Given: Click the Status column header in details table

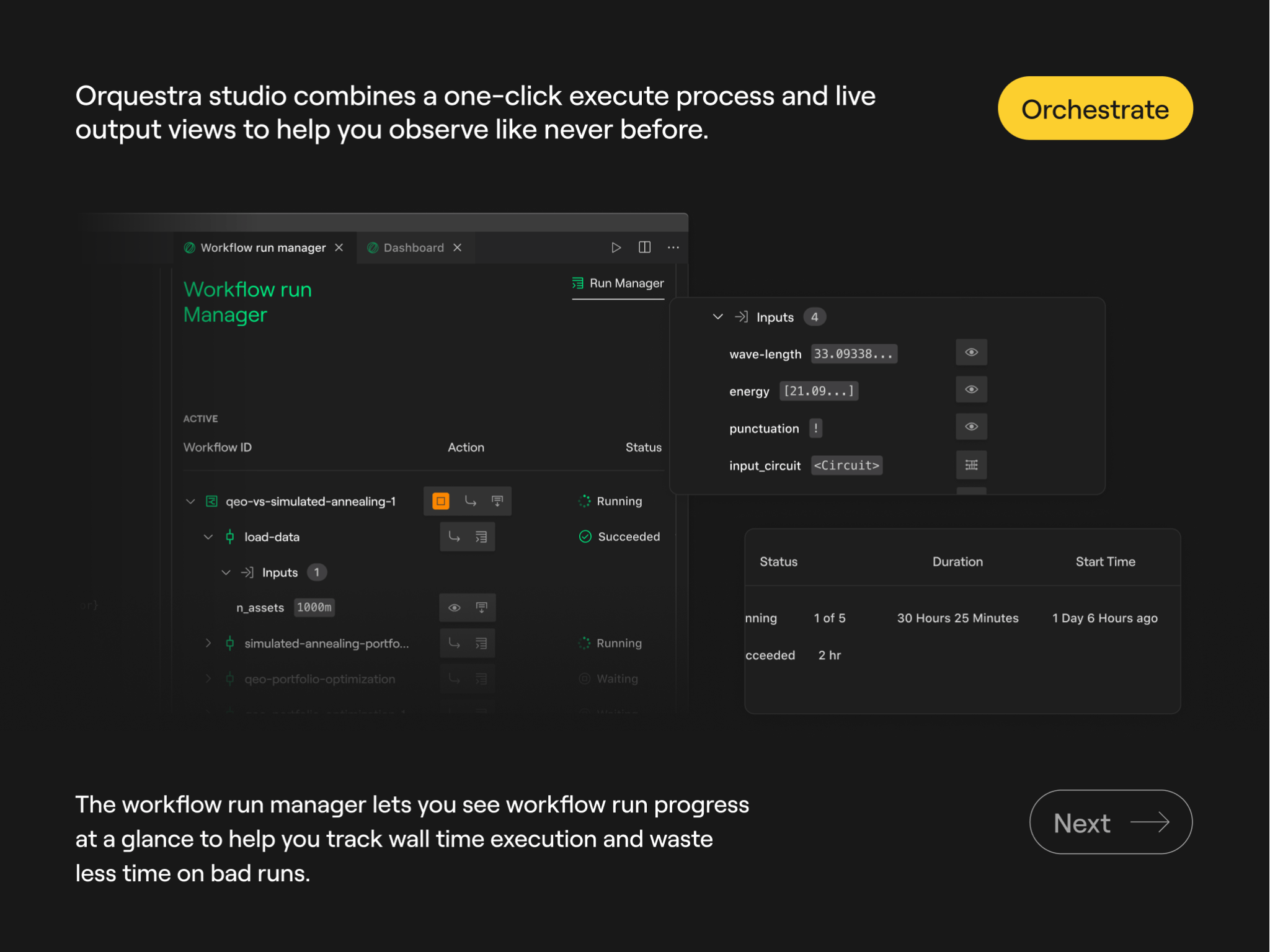Looking at the screenshot, I should 779,562.
